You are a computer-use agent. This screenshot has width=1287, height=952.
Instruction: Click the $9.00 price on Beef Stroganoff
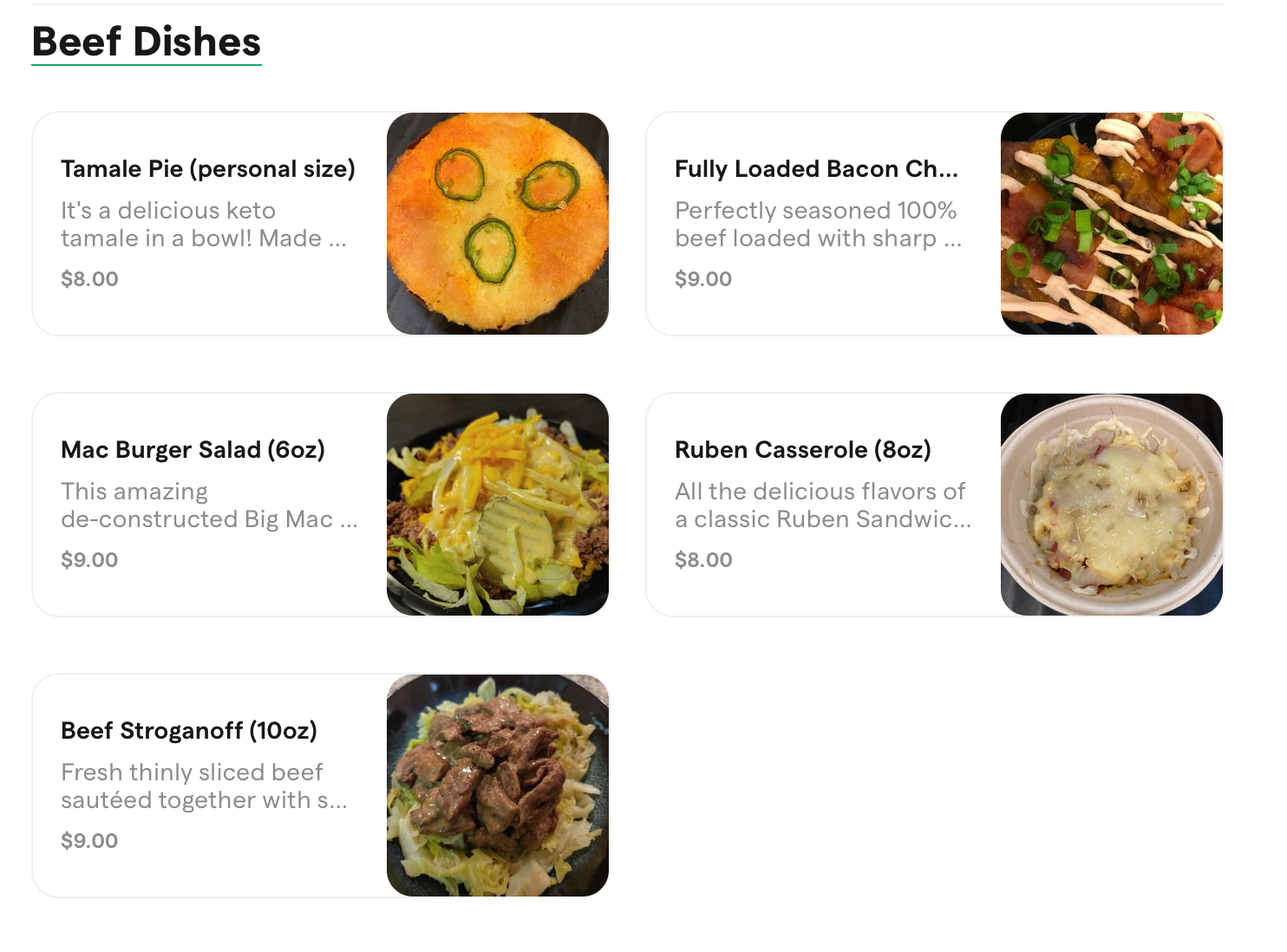coord(89,841)
